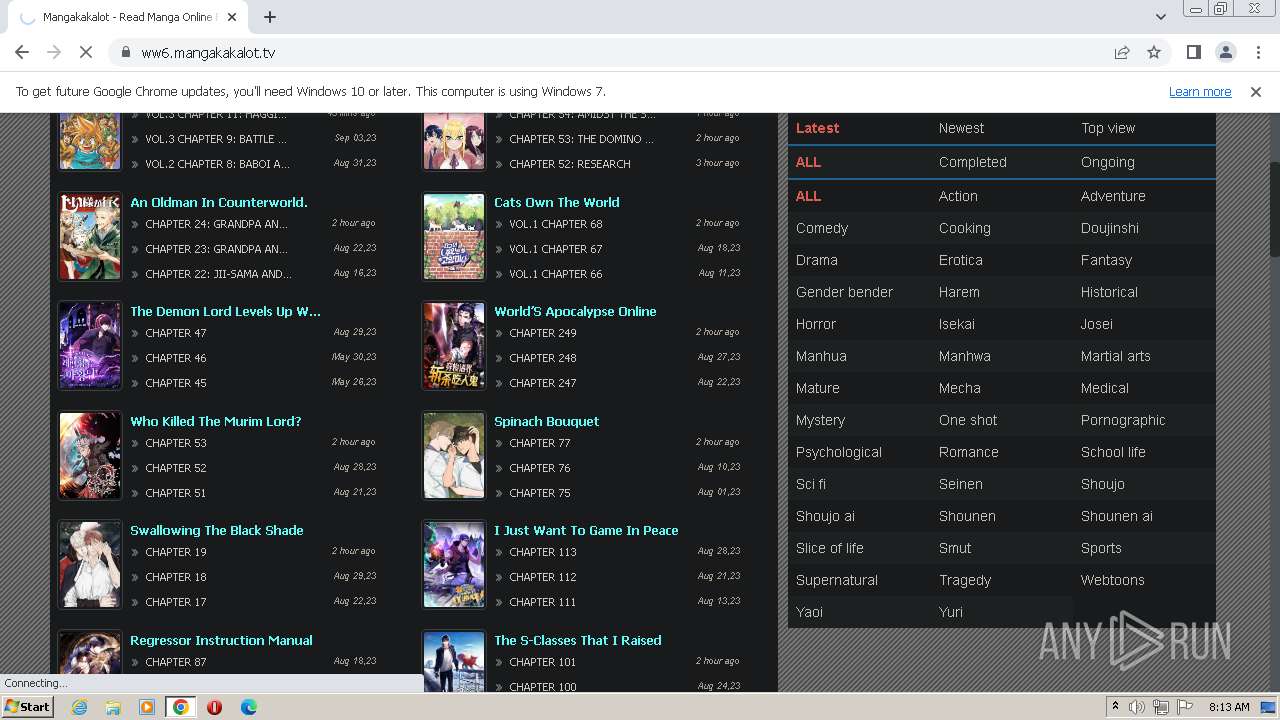Read Chapter 24: Grandpa An... entry
The height and width of the screenshot is (720, 1280).
pos(216,224)
